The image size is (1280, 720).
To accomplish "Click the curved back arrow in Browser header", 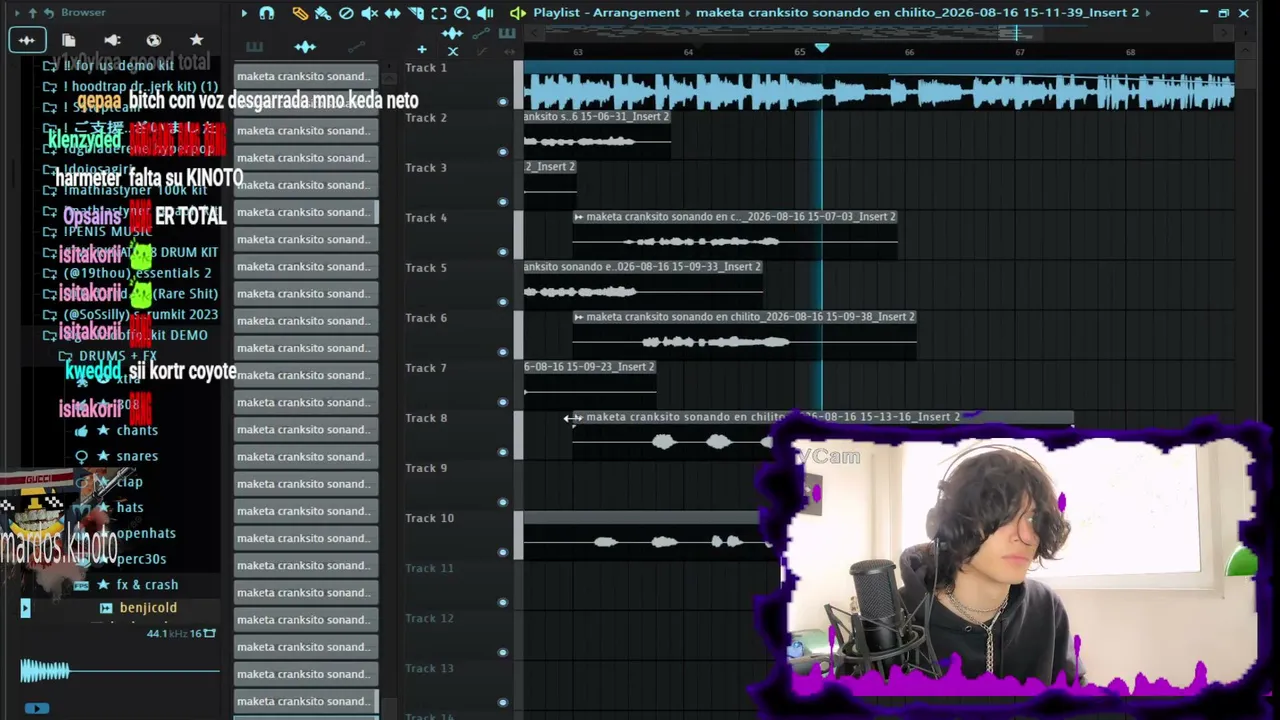I will pos(49,13).
